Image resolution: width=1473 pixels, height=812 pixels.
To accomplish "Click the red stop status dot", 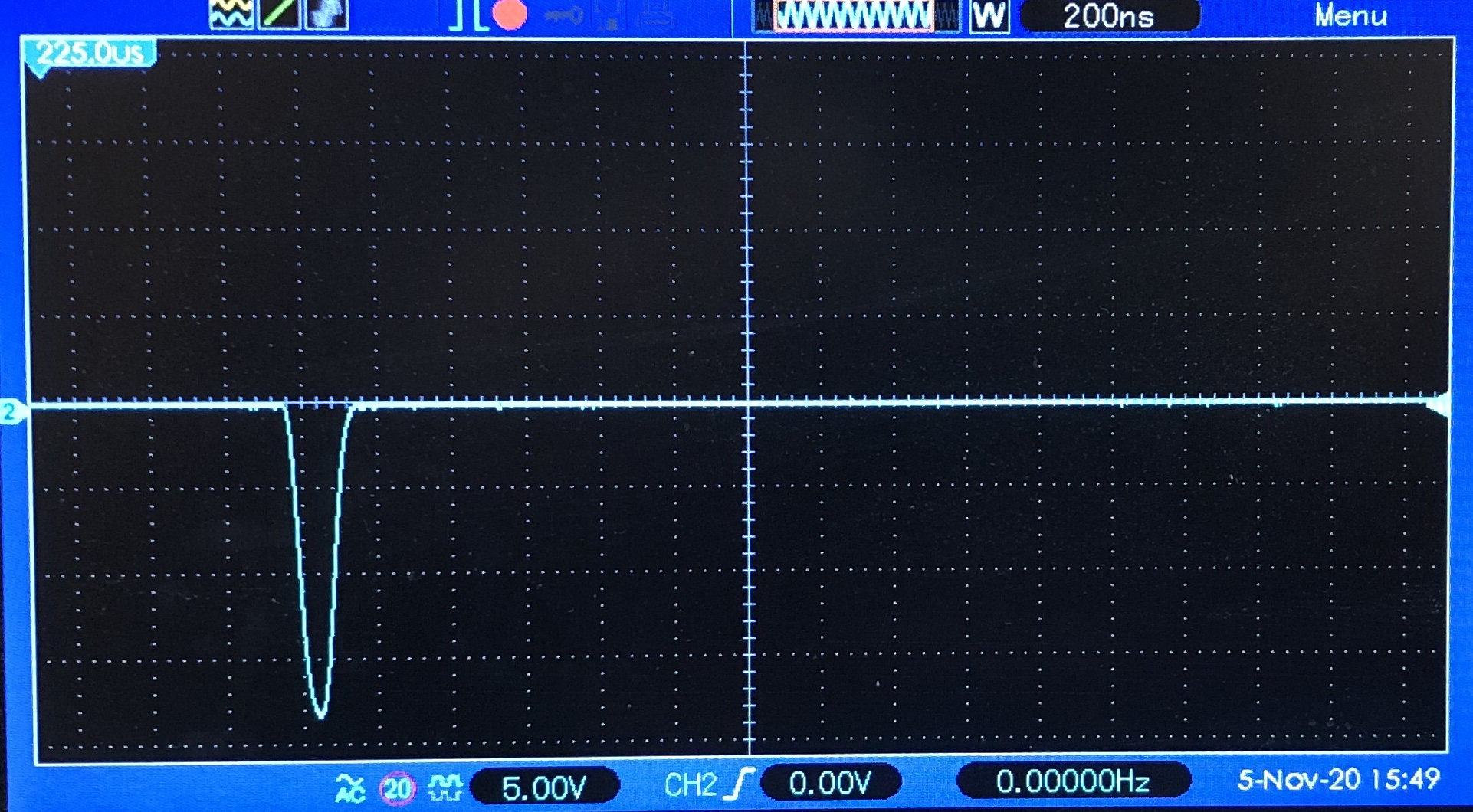I will [x=510, y=14].
